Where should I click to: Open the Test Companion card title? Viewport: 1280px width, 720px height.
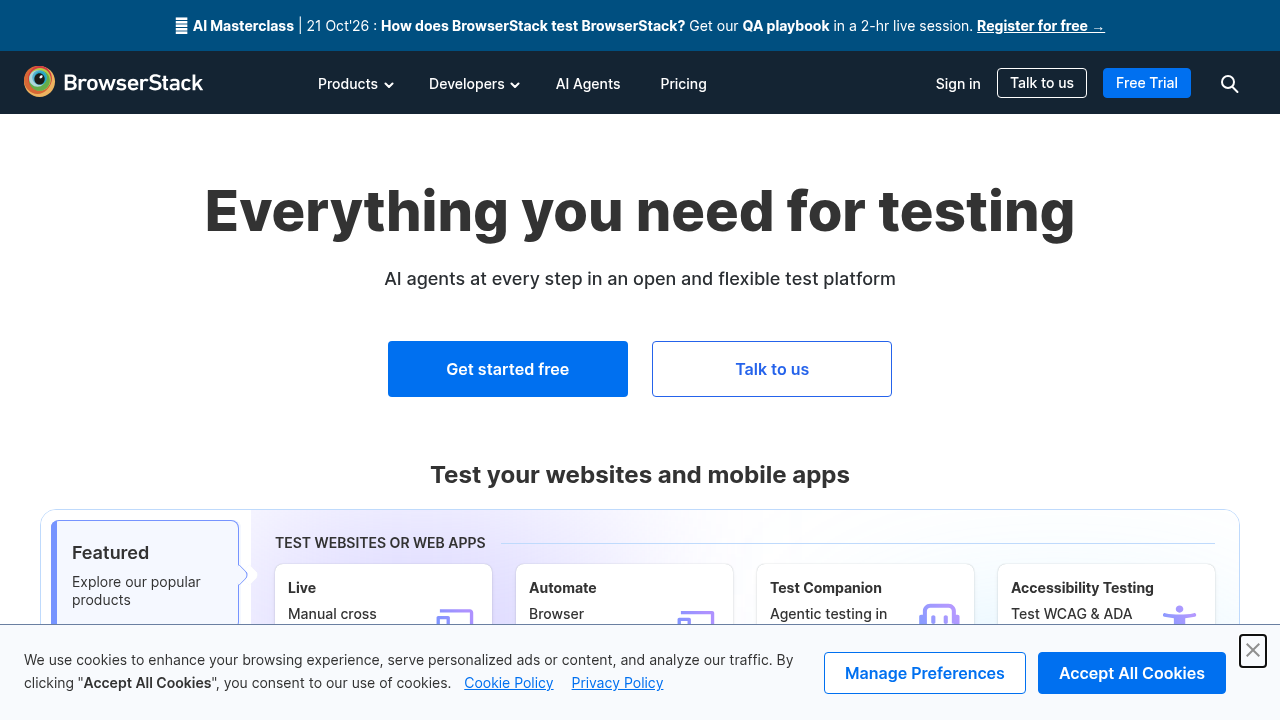[x=826, y=588]
